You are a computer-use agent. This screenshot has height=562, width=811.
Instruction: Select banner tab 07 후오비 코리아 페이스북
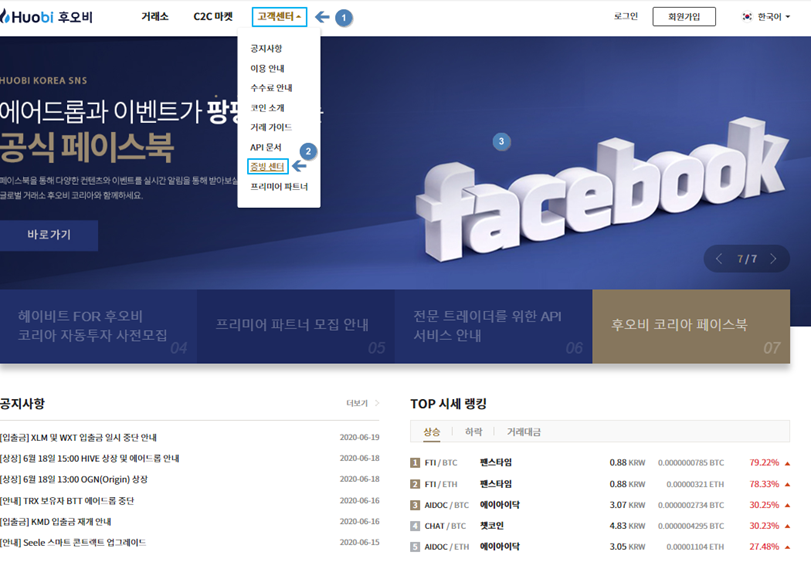[691, 326]
